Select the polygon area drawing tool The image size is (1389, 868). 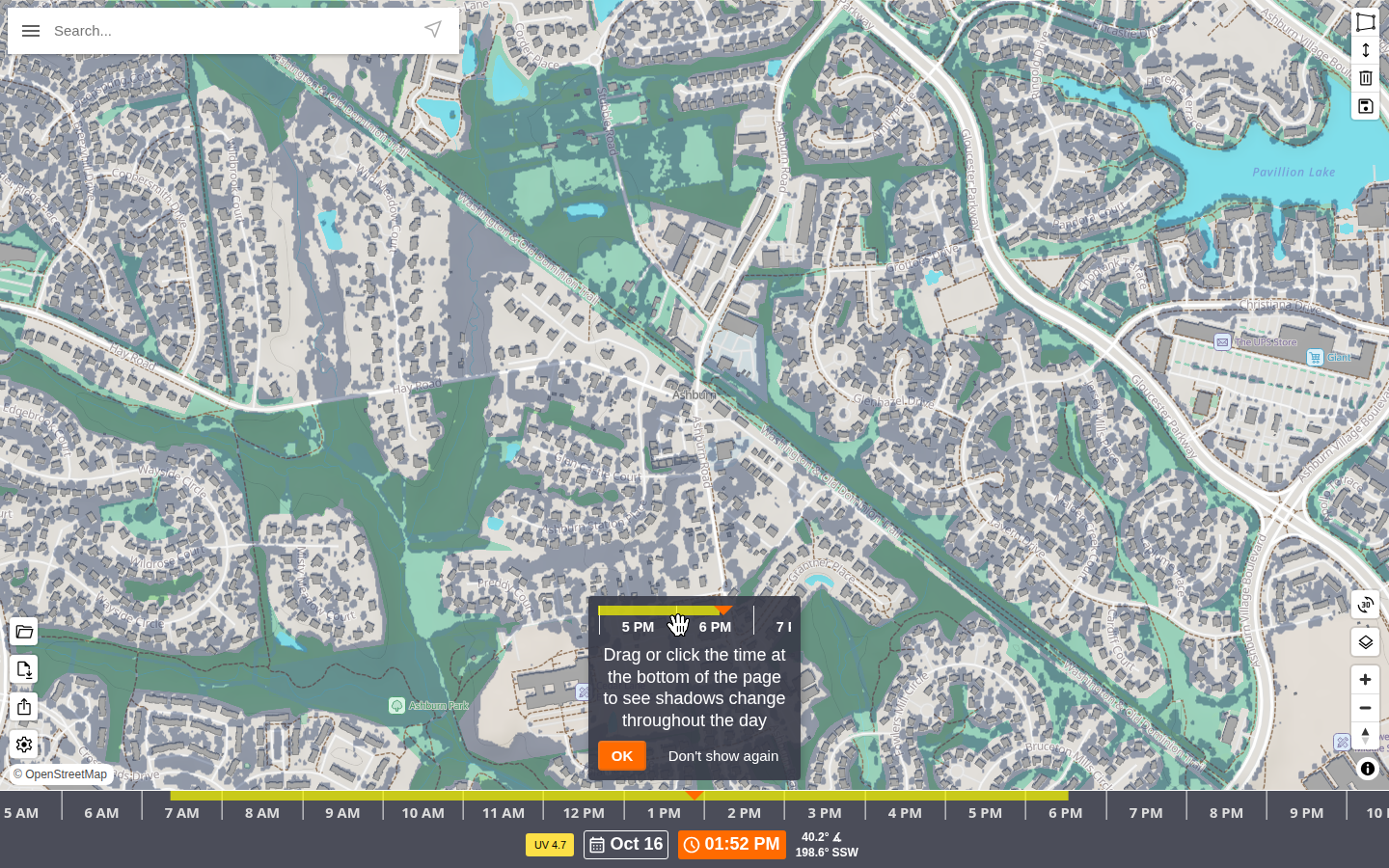pos(1365,22)
